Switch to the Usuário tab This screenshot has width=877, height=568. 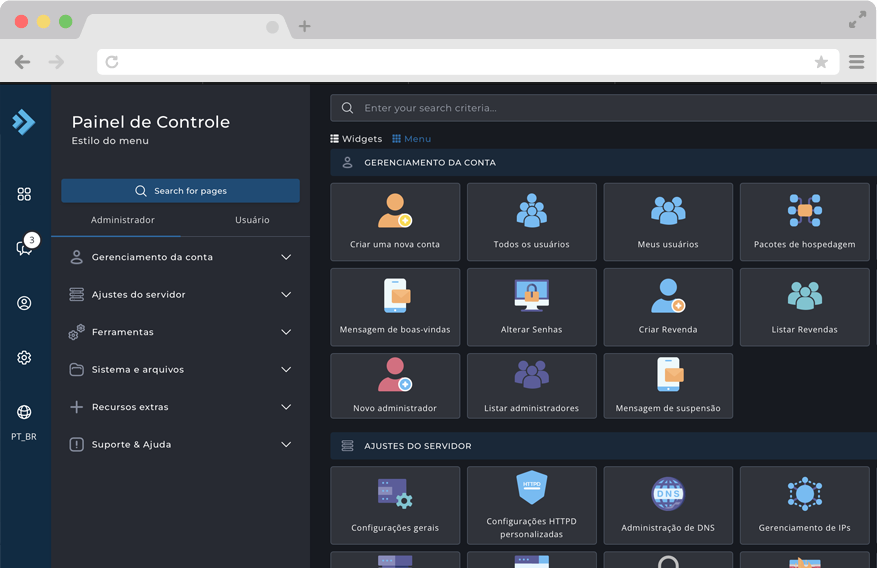pos(252,220)
